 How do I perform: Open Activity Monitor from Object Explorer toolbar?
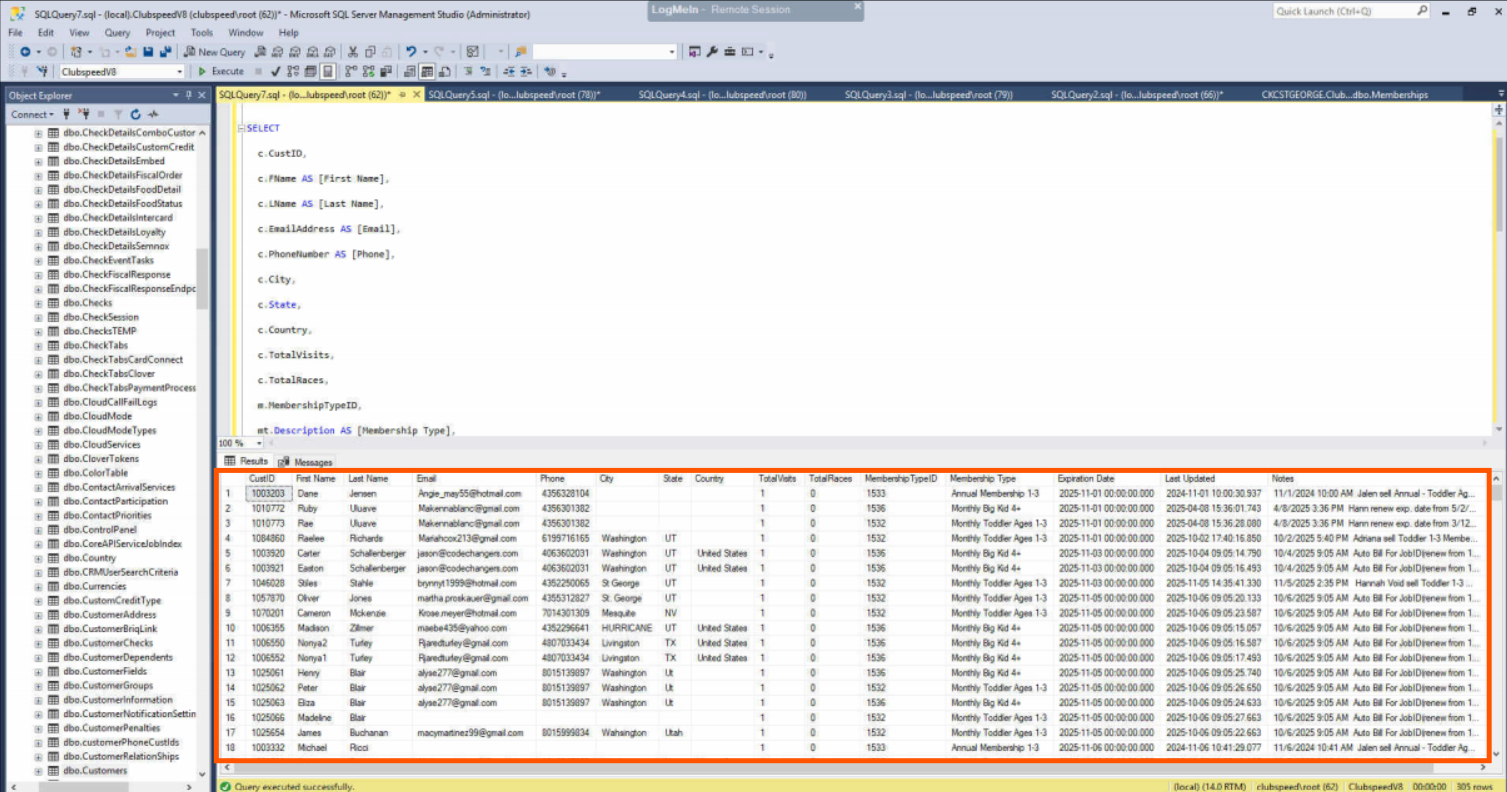point(152,115)
